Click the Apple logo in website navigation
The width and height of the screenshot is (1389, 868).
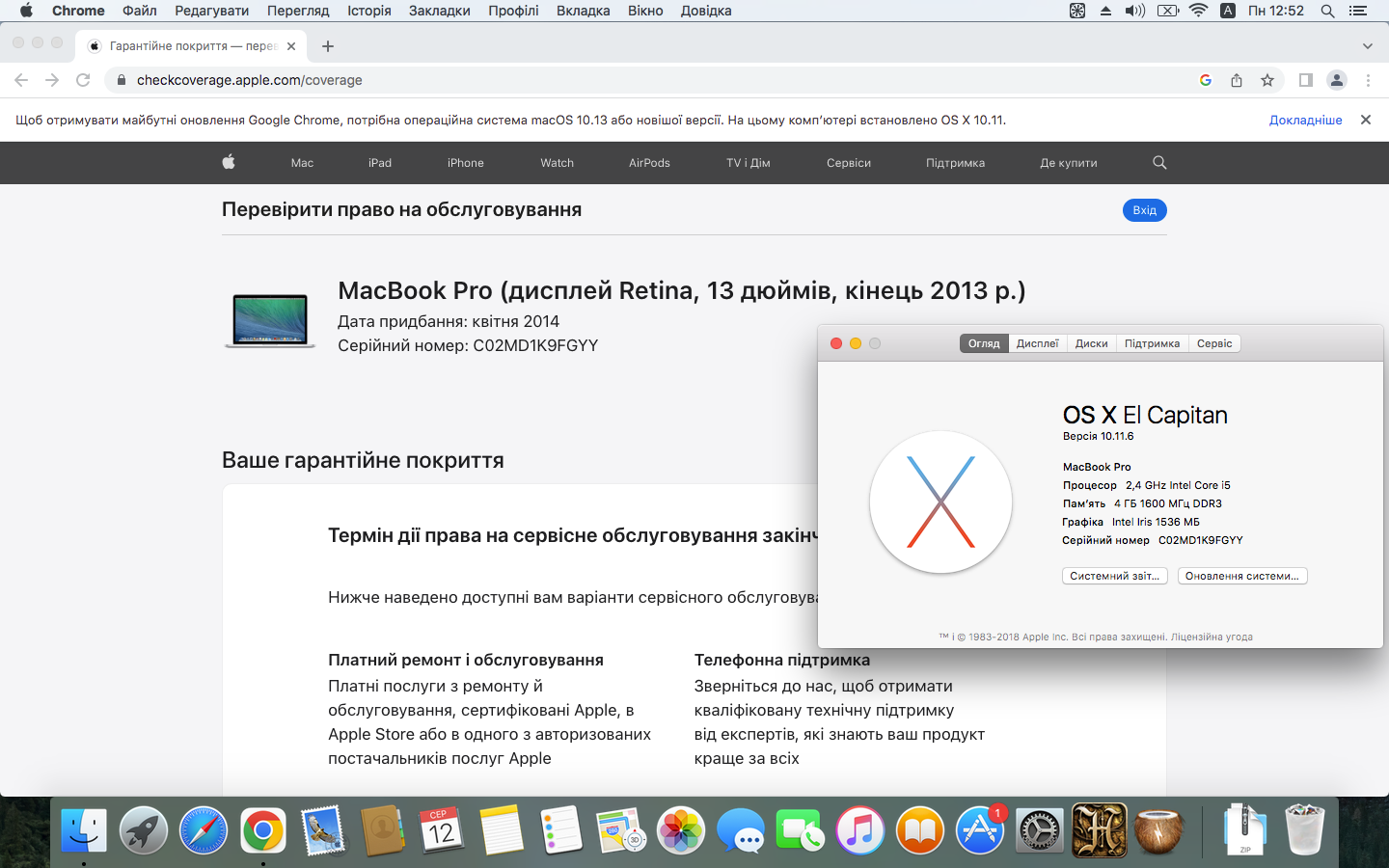tap(229, 162)
